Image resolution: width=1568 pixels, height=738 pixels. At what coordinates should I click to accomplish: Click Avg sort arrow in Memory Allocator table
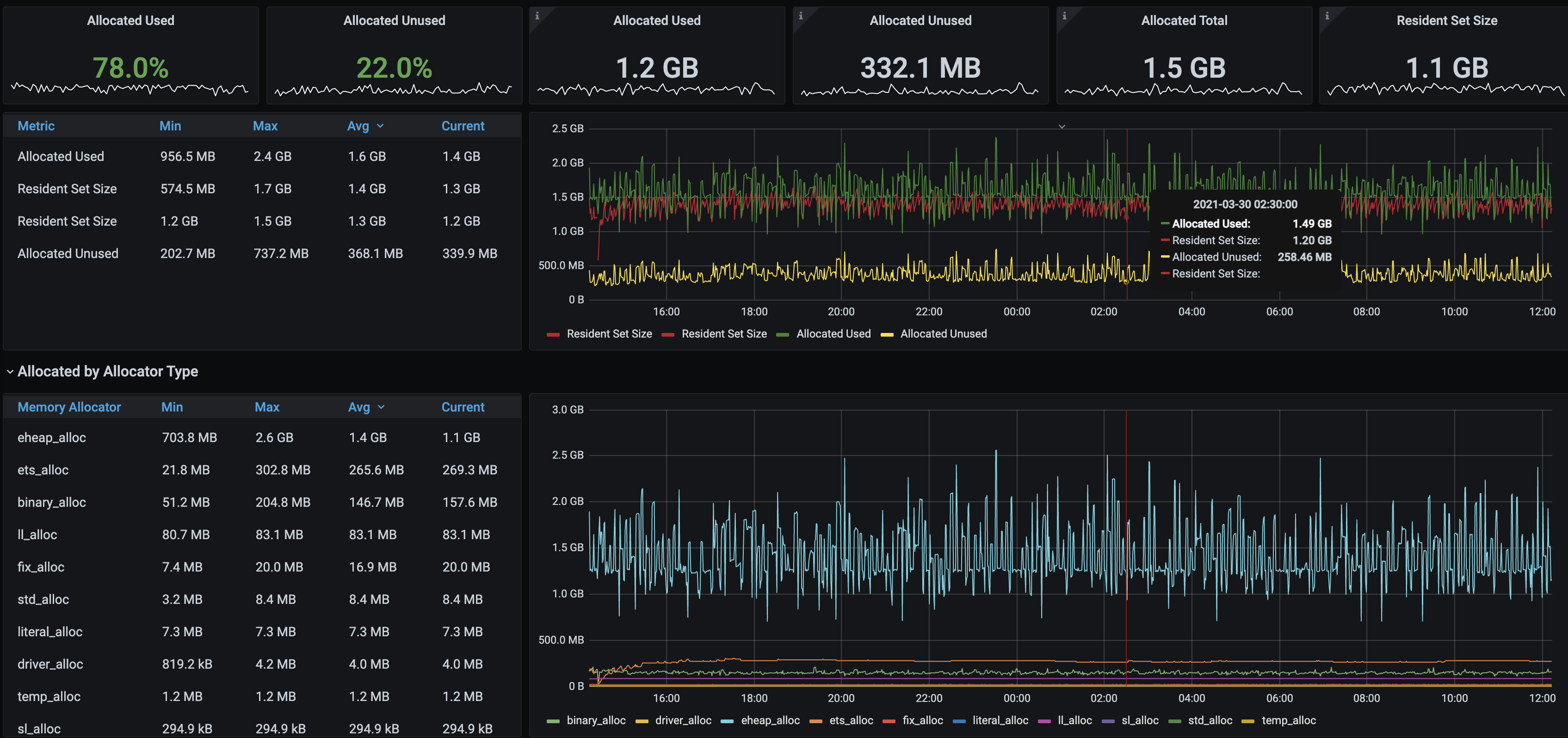coord(381,407)
